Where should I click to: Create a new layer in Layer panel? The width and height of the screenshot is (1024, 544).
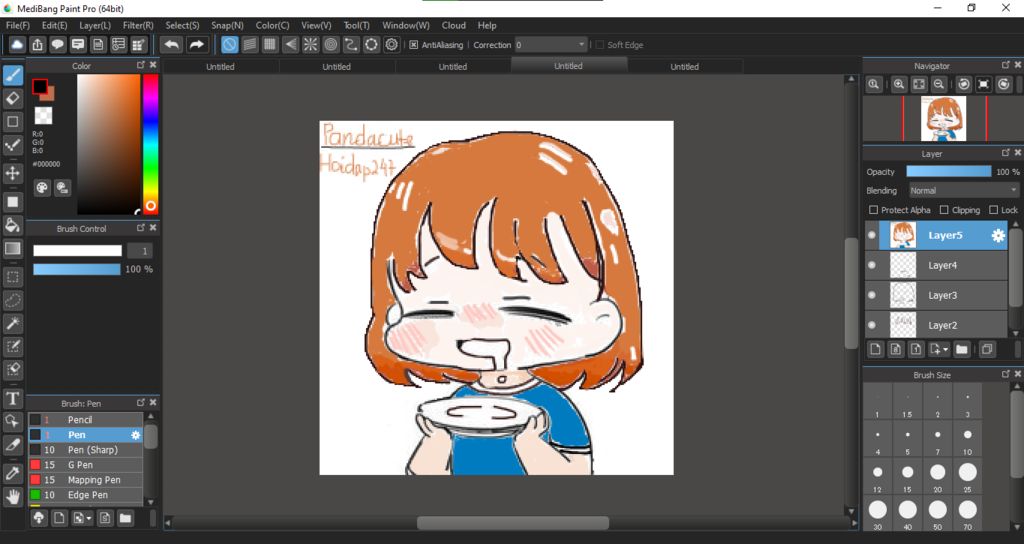pyautogui.click(x=876, y=349)
